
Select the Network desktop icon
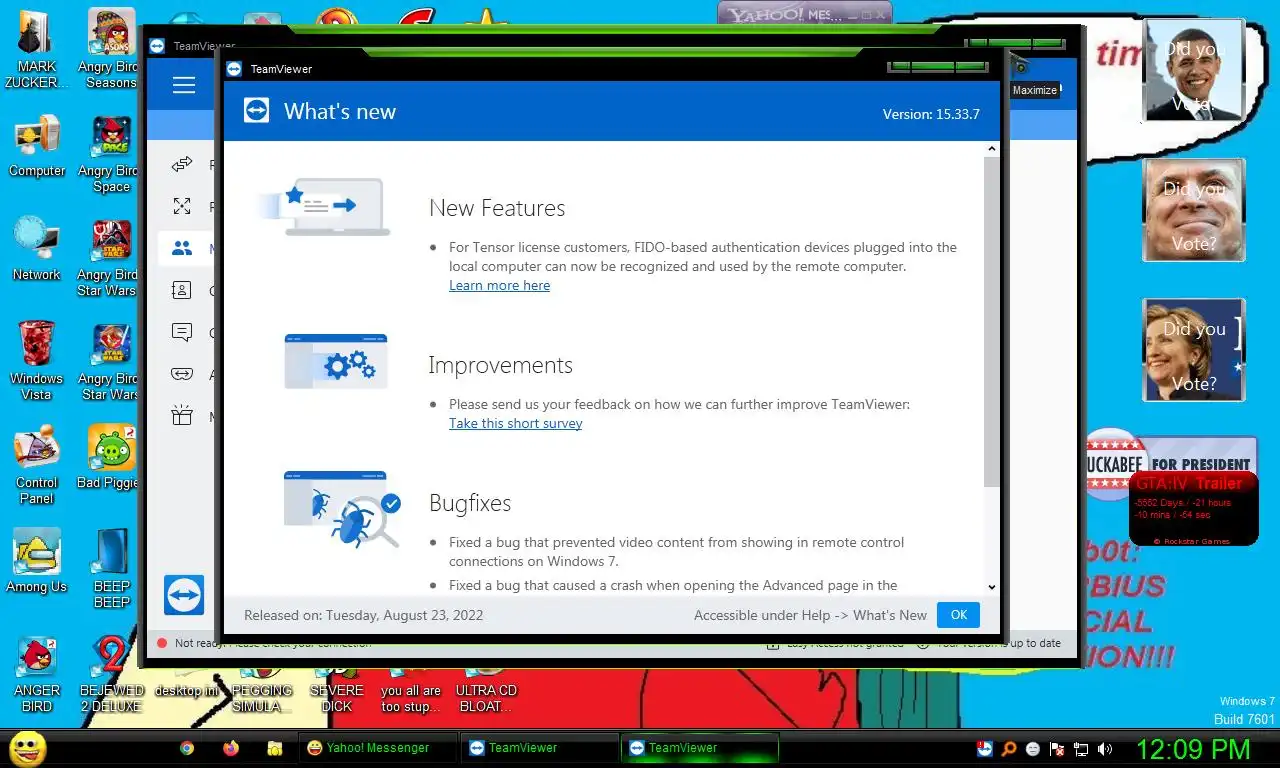pyautogui.click(x=37, y=250)
